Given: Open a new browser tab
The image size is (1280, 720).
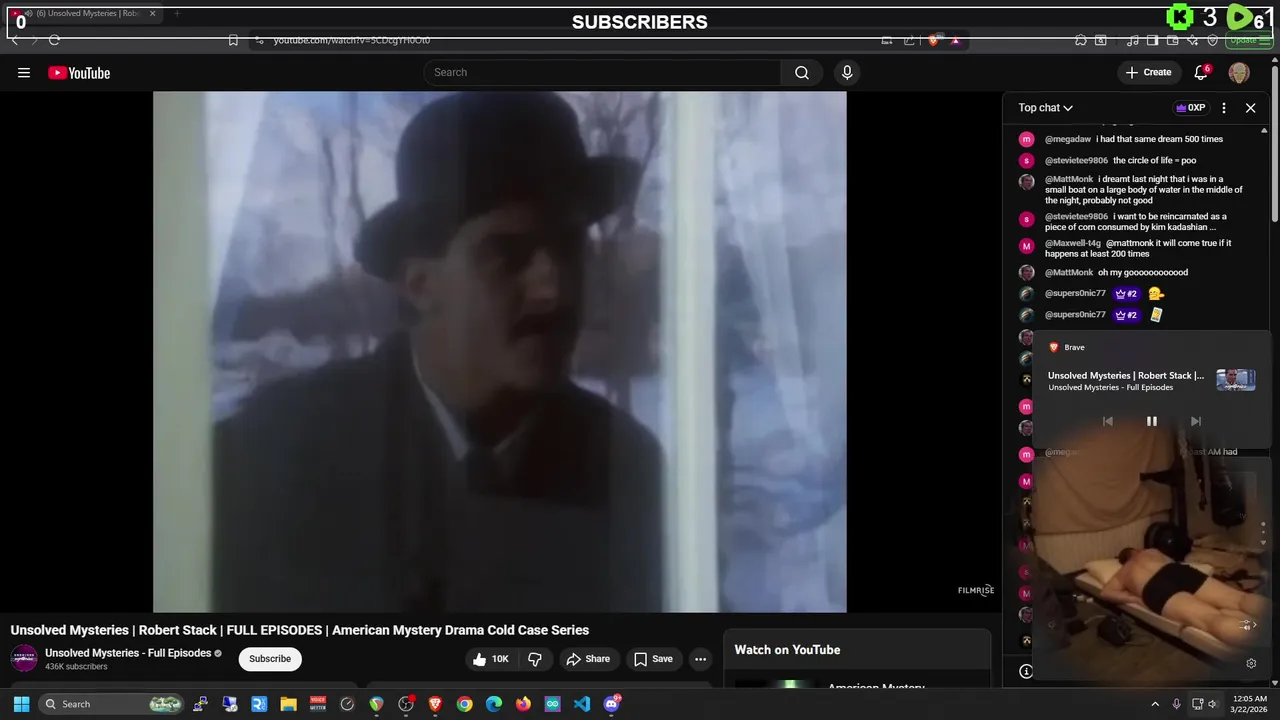Looking at the screenshot, I should [177, 14].
